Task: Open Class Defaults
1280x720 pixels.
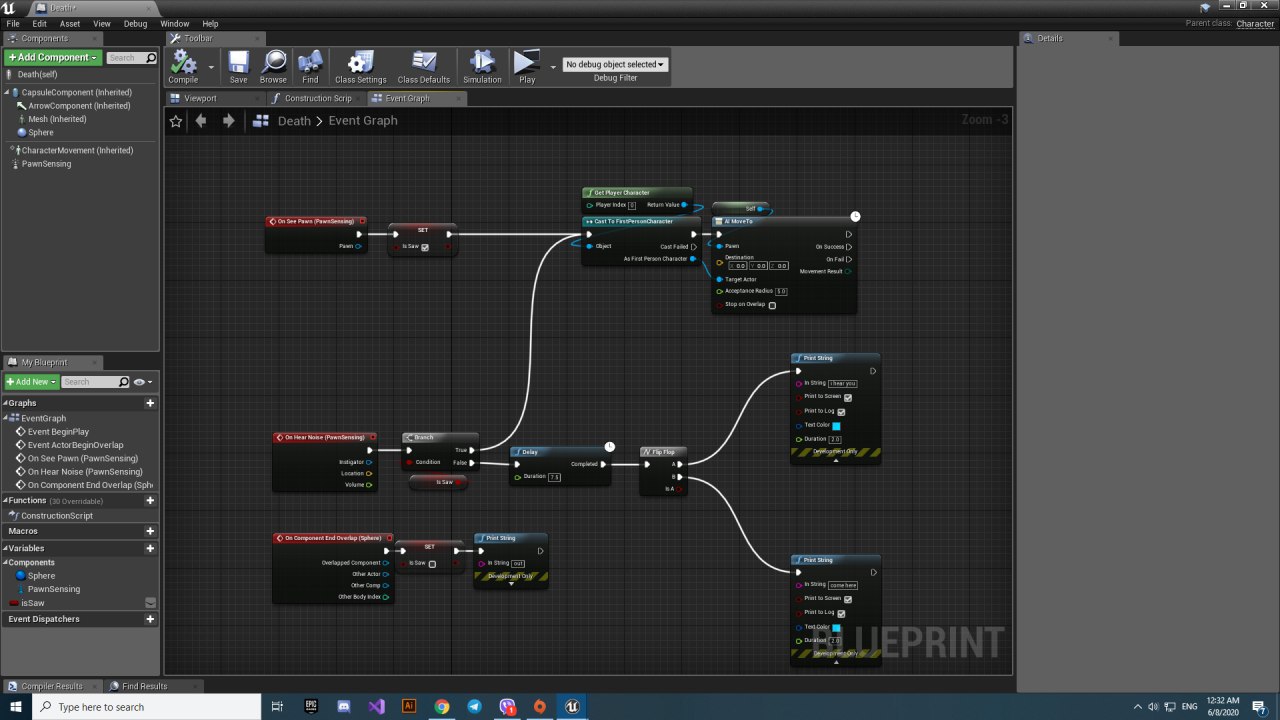Action: click(x=424, y=67)
